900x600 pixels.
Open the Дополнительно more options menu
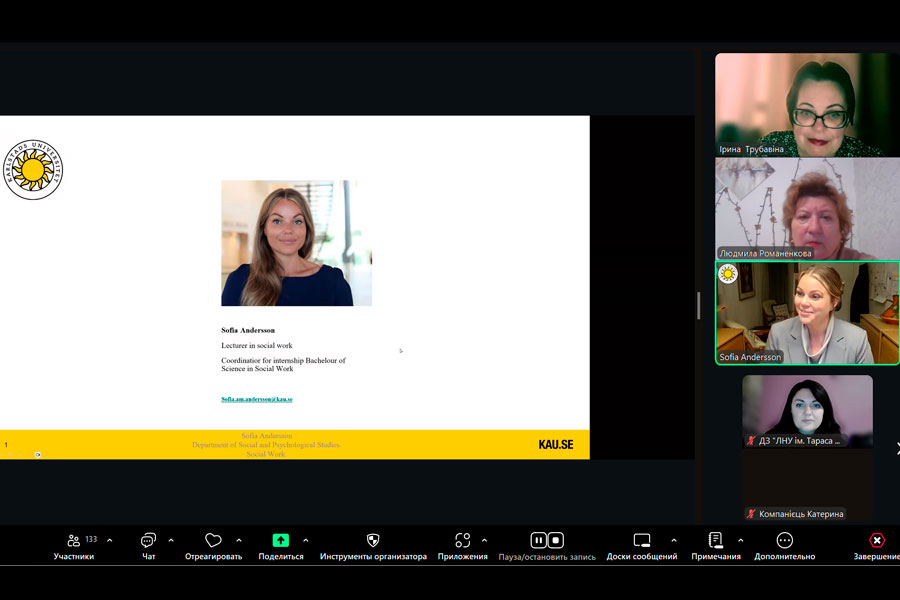(x=784, y=541)
